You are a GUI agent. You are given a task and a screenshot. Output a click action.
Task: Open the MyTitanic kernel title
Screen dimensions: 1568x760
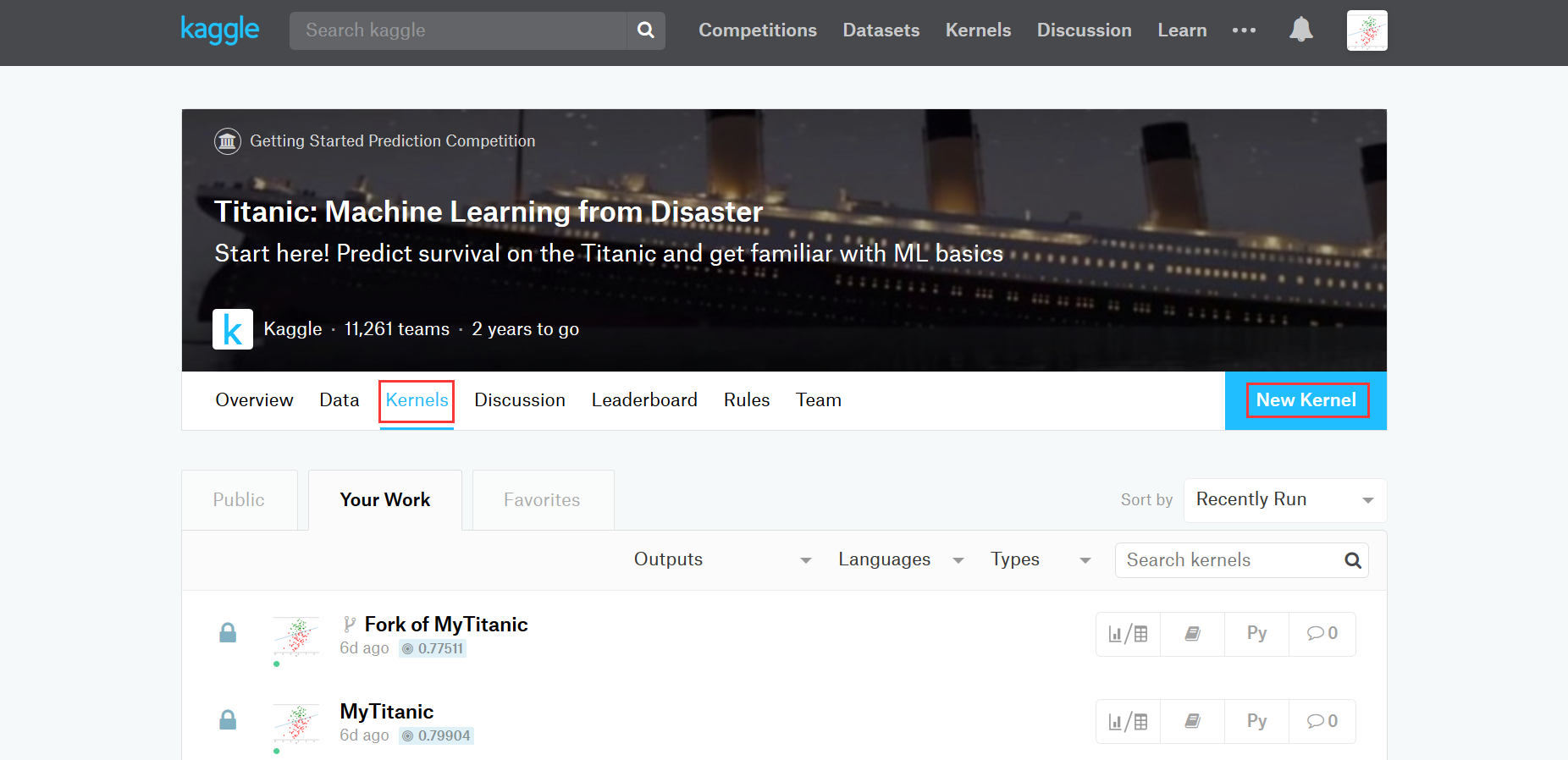(x=387, y=712)
